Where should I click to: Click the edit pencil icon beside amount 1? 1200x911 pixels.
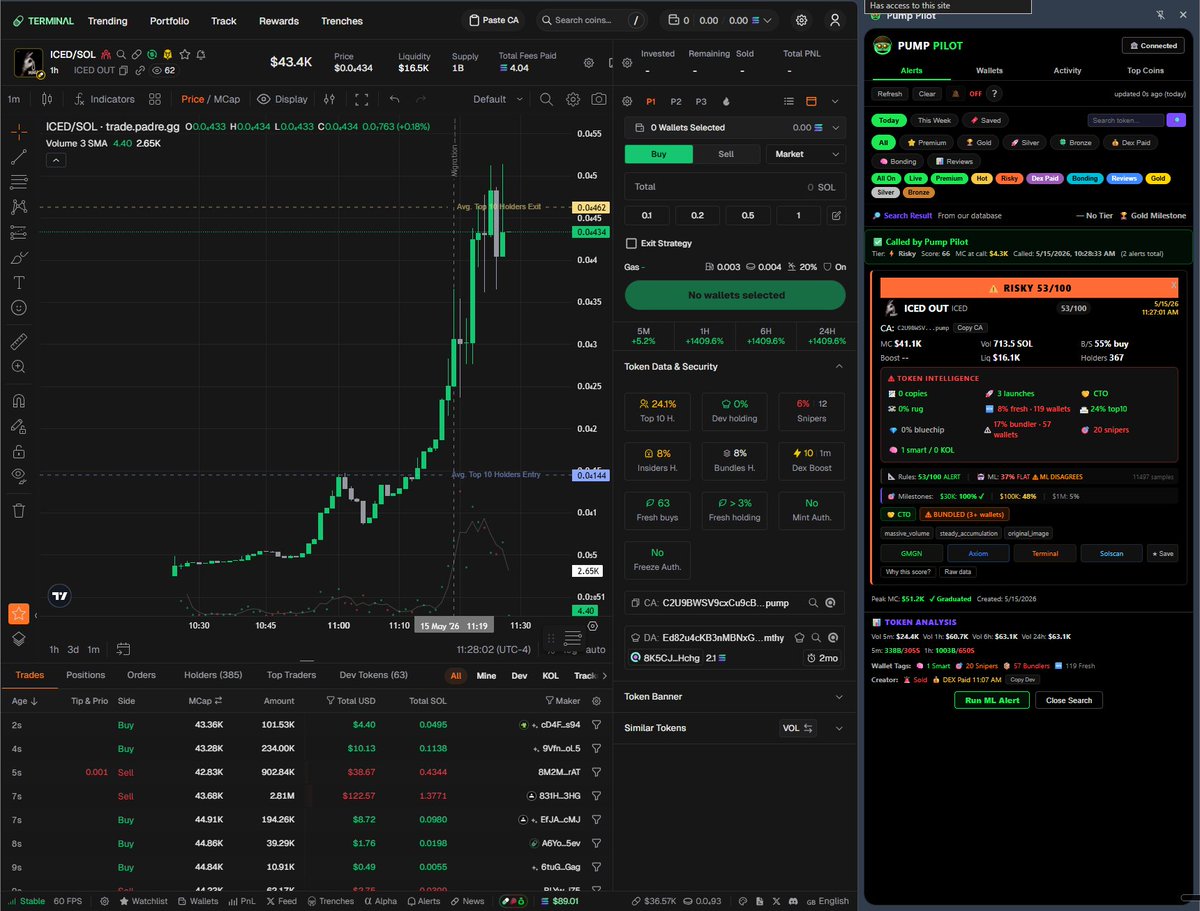[x=836, y=215]
